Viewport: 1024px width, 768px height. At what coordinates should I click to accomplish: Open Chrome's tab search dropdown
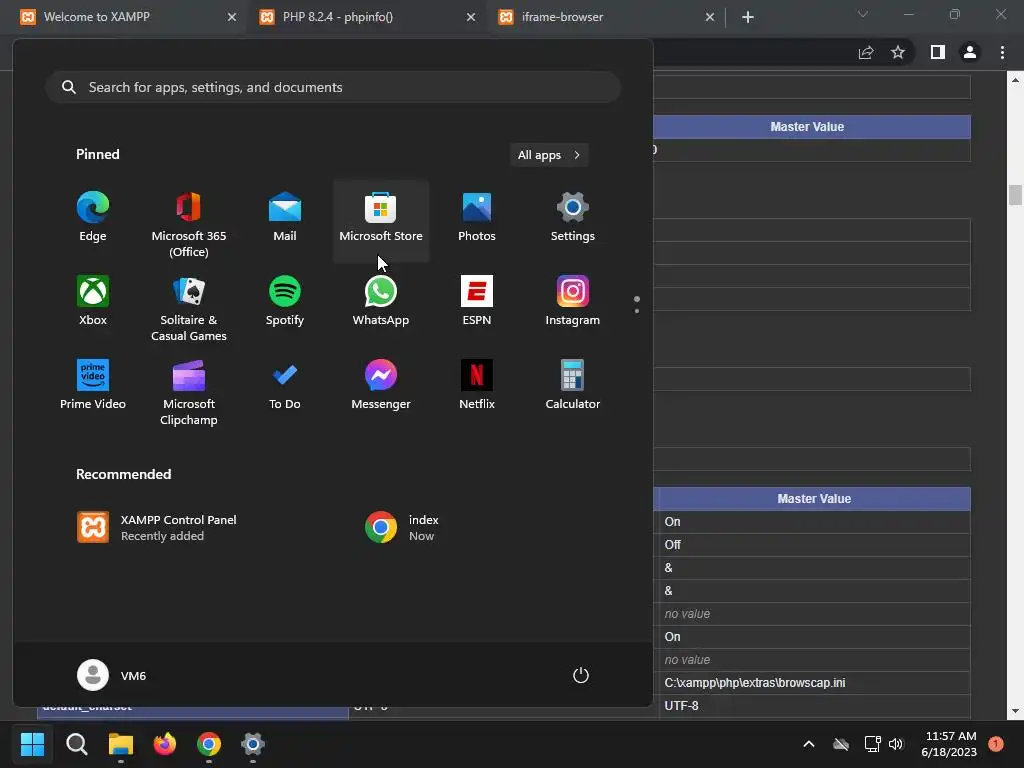click(x=863, y=14)
